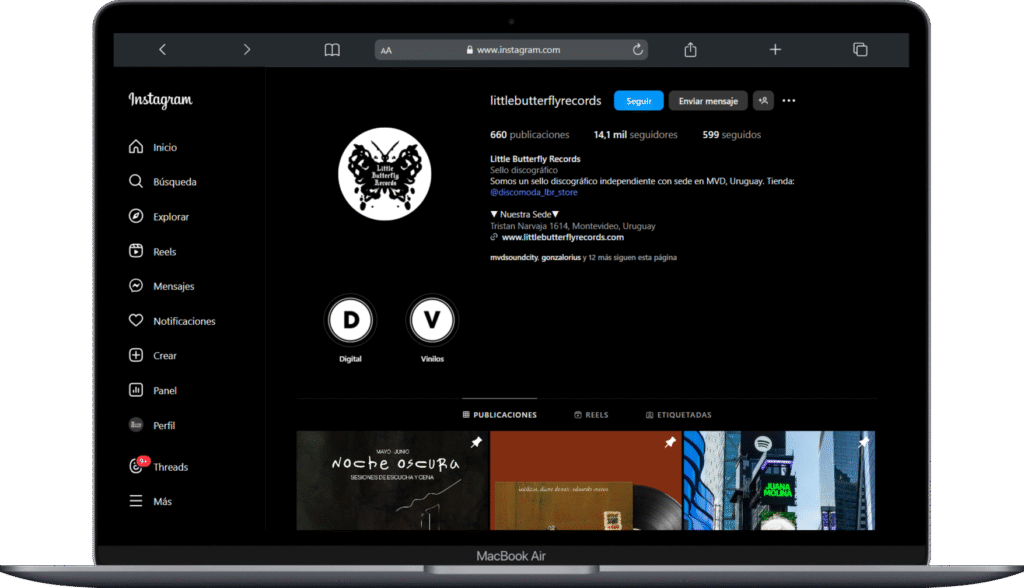
Task: Open the pinned Juana Molina billboard post
Action: (779, 480)
